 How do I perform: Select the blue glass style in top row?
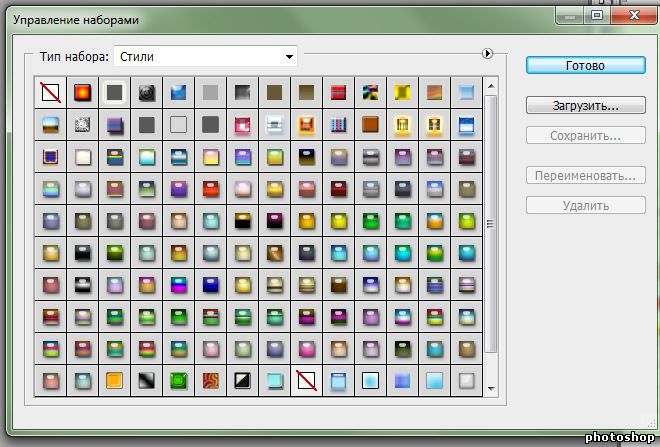pyautogui.click(x=179, y=93)
